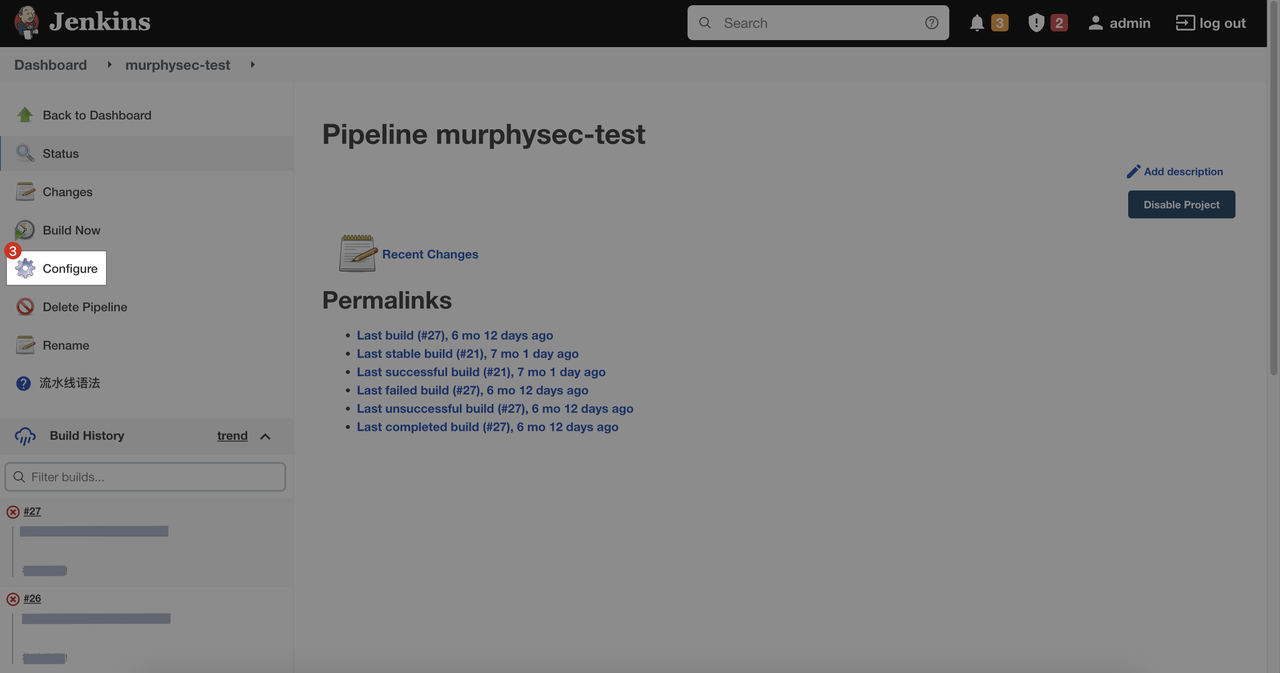Open the Changes sidebar item
The image size is (1280, 673).
pos(67,192)
